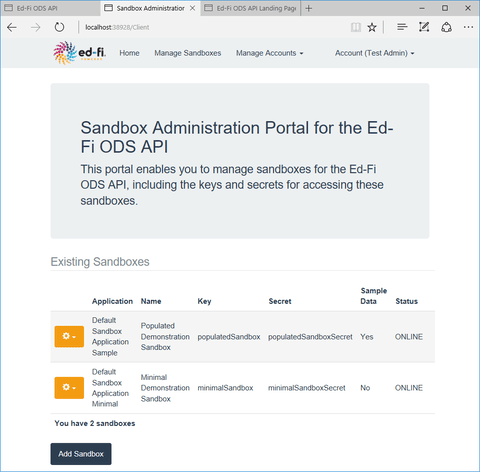Click Default Sandbox Application Sample cell
This screenshot has height=472, width=480.
coord(110,336)
